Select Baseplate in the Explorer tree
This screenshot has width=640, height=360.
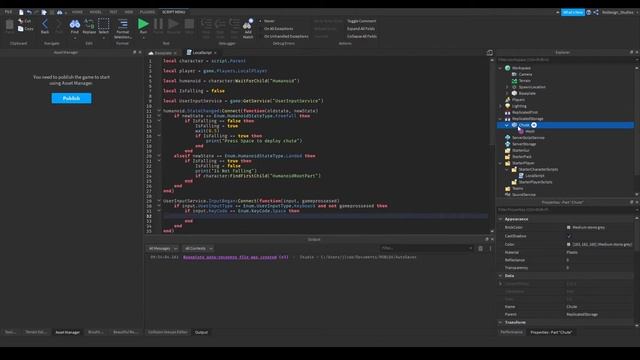pyautogui.click(x=527, y=93)
